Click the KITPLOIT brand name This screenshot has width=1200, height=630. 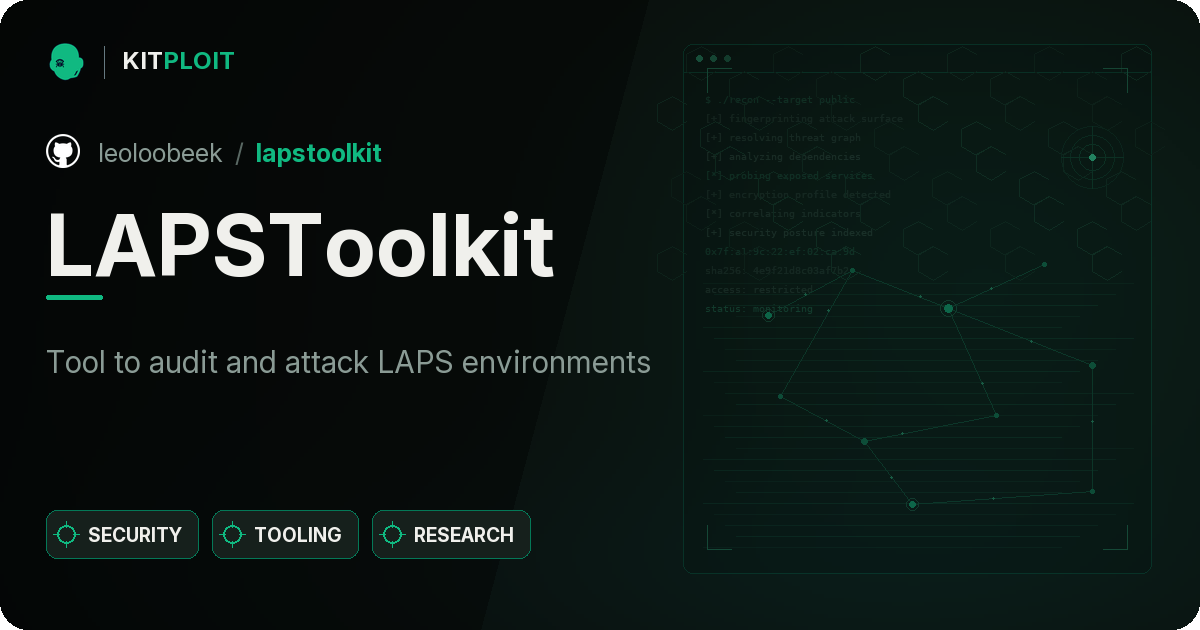point(178,61)
